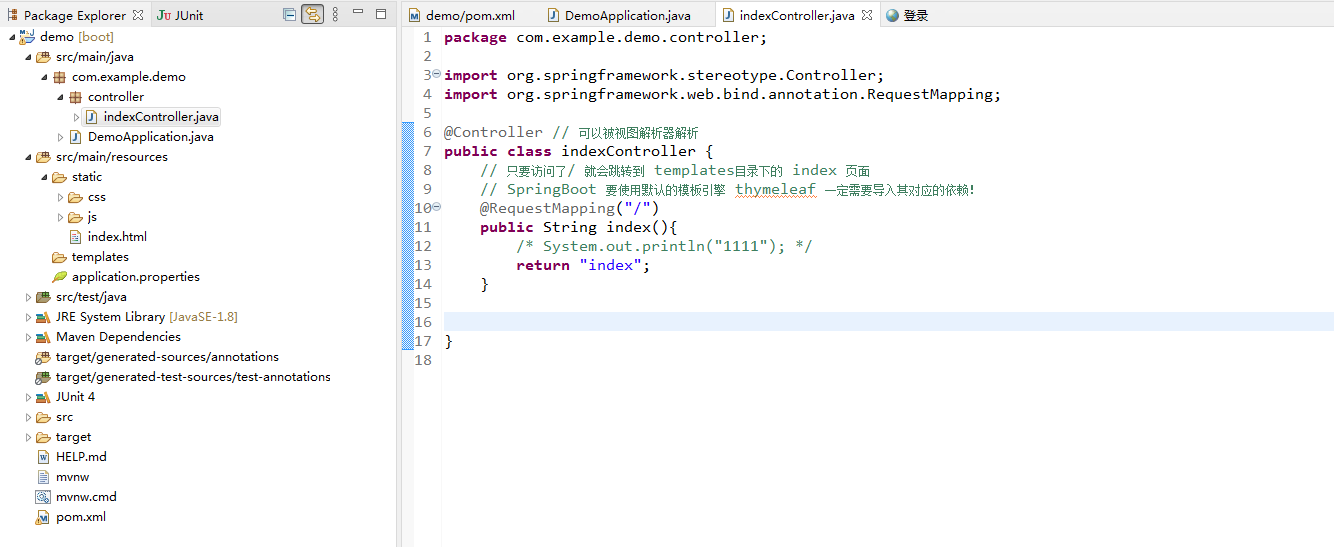Open Package Explorer view menu (three dots)
Image resolution: width=1334 pixels, height=547 pixels.
tap(335, 15)
